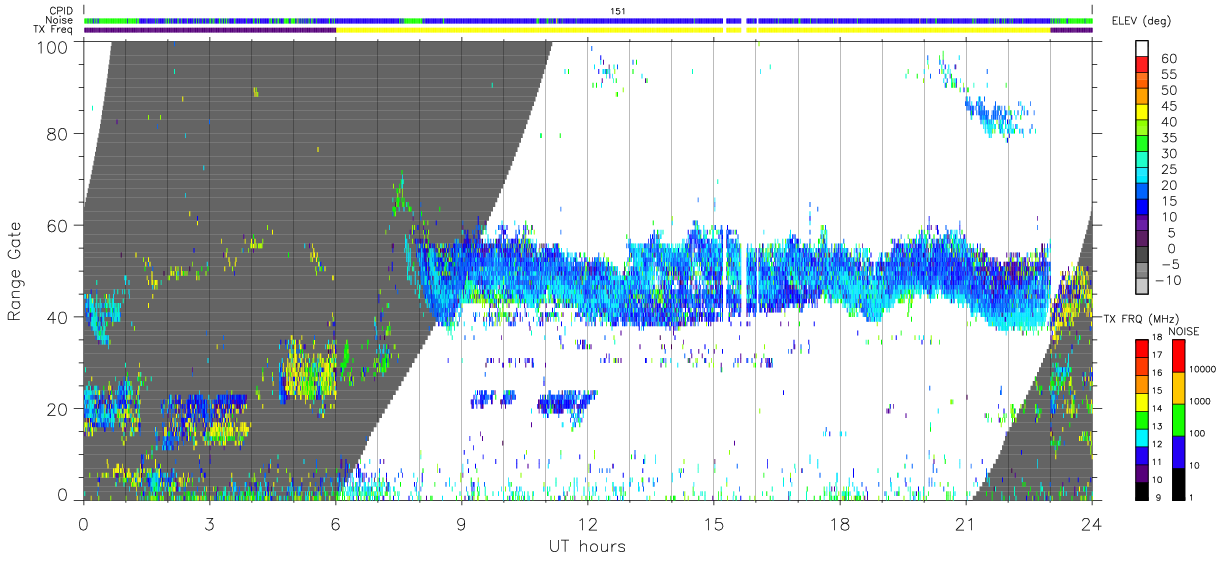Select the green segment of NOISE color bar
Screen dimensions: 1228x567
pos(1178,420)
